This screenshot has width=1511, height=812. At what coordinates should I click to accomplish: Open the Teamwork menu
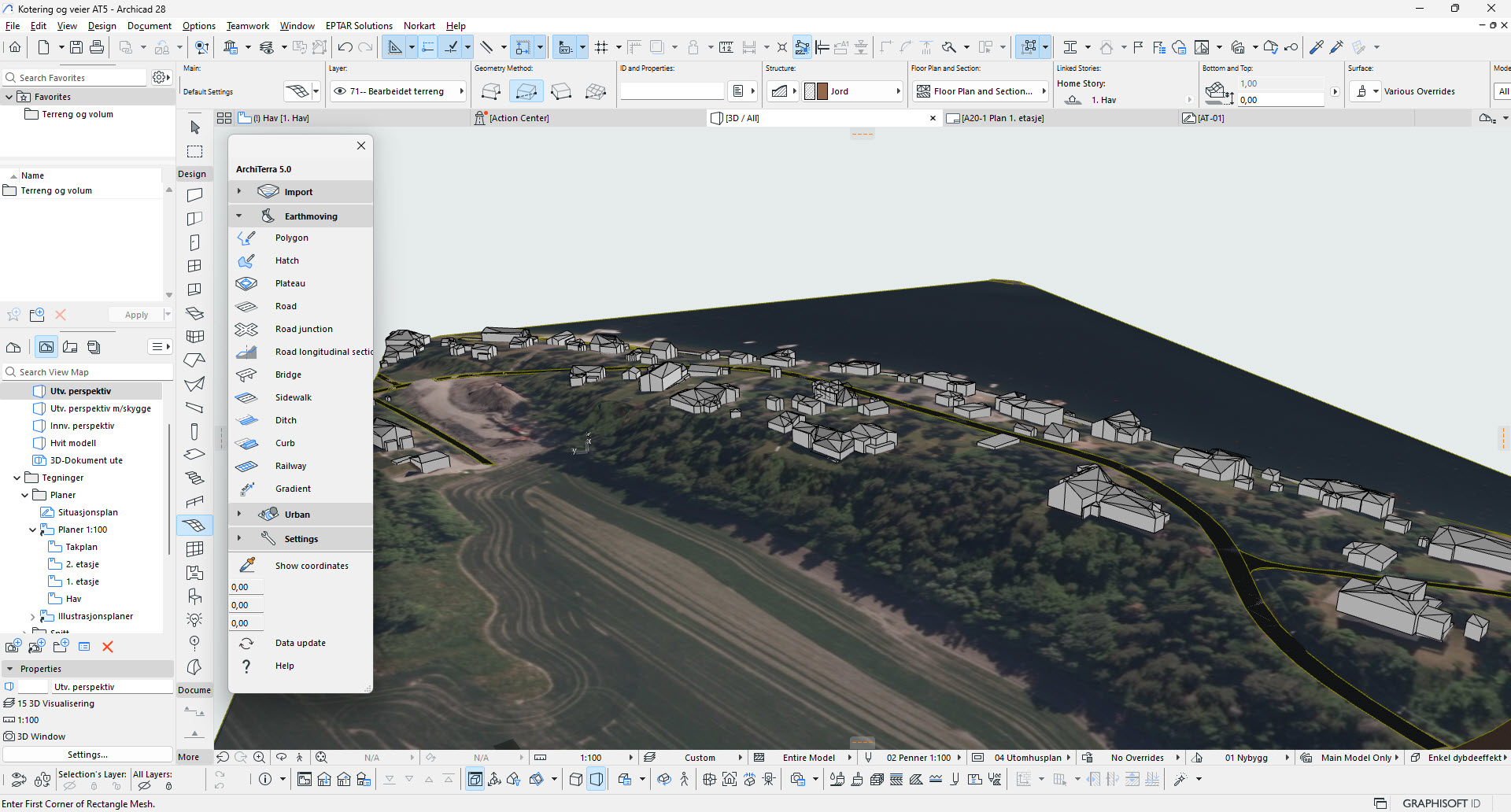pos(247,25)
